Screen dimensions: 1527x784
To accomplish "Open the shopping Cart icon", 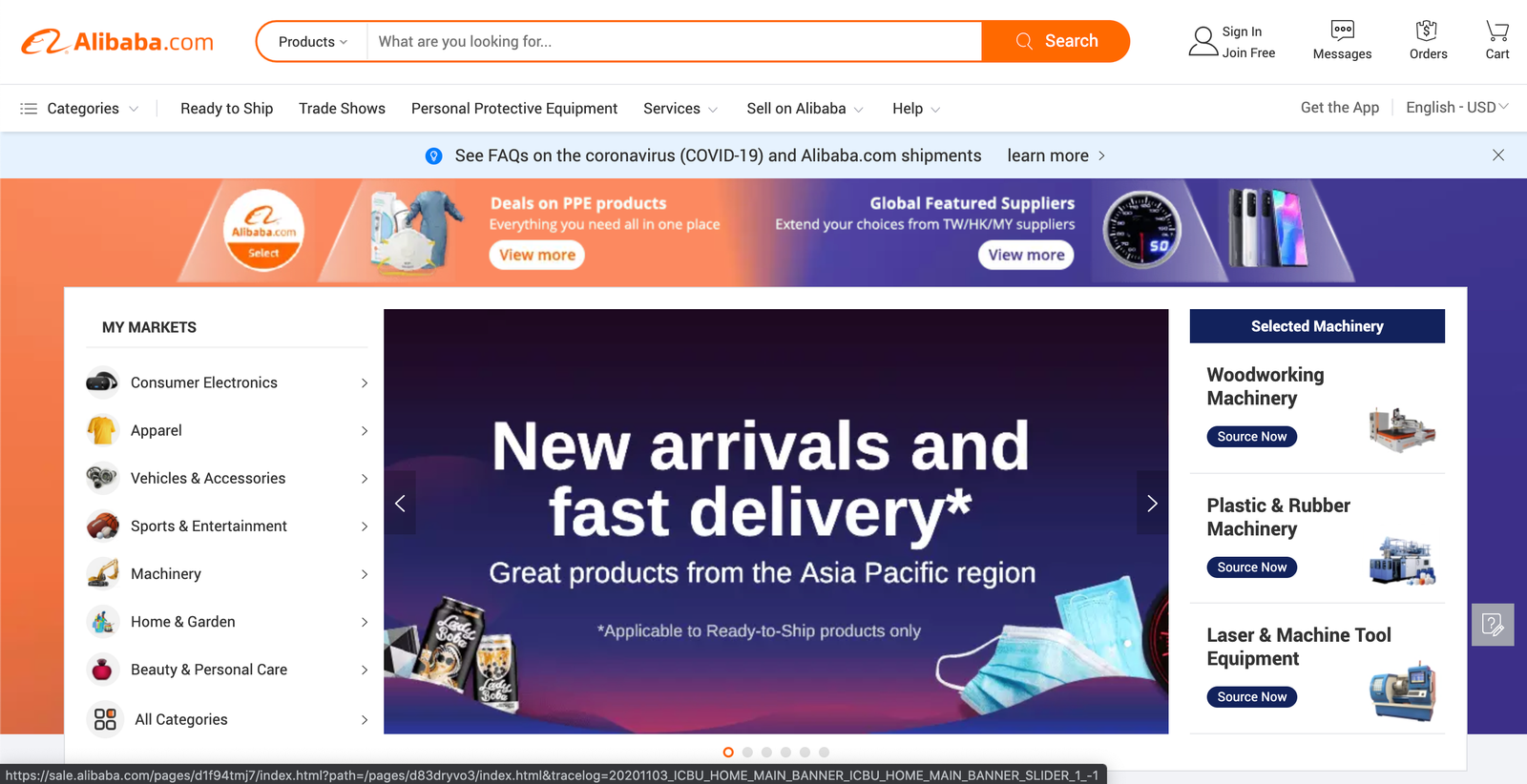I will [x=1497, y=30].
